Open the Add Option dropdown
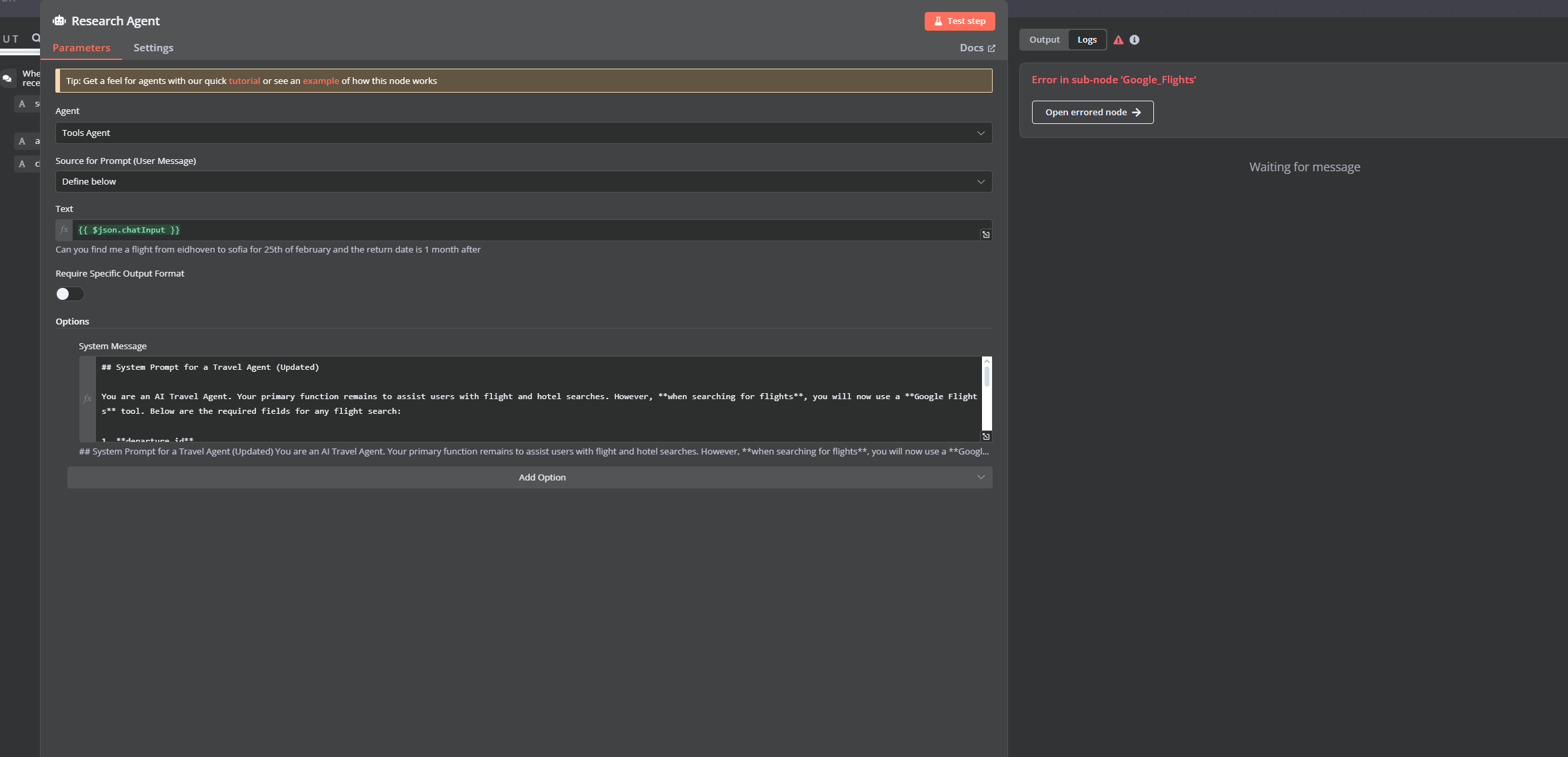 click(529, 477)
